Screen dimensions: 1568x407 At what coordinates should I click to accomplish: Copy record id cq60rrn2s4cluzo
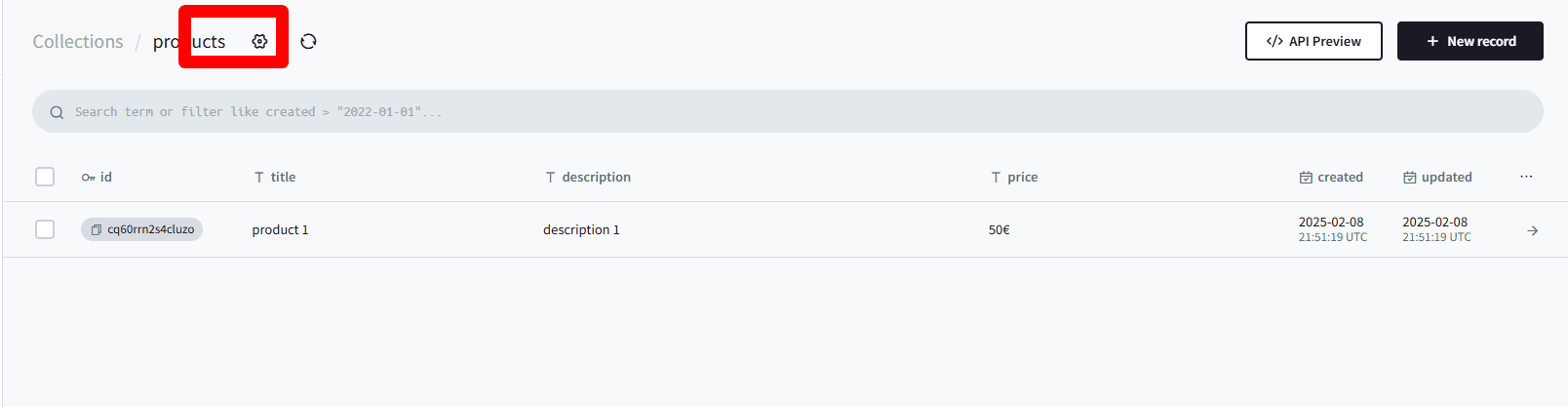coord(141,229)
